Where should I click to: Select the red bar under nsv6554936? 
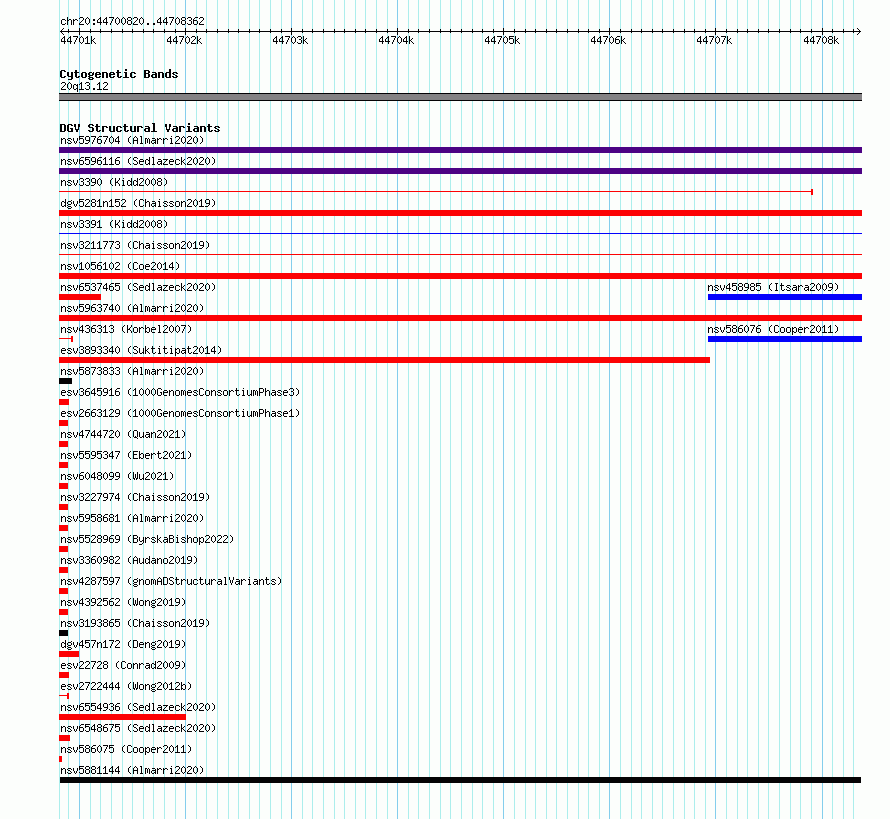pos(122,717)
